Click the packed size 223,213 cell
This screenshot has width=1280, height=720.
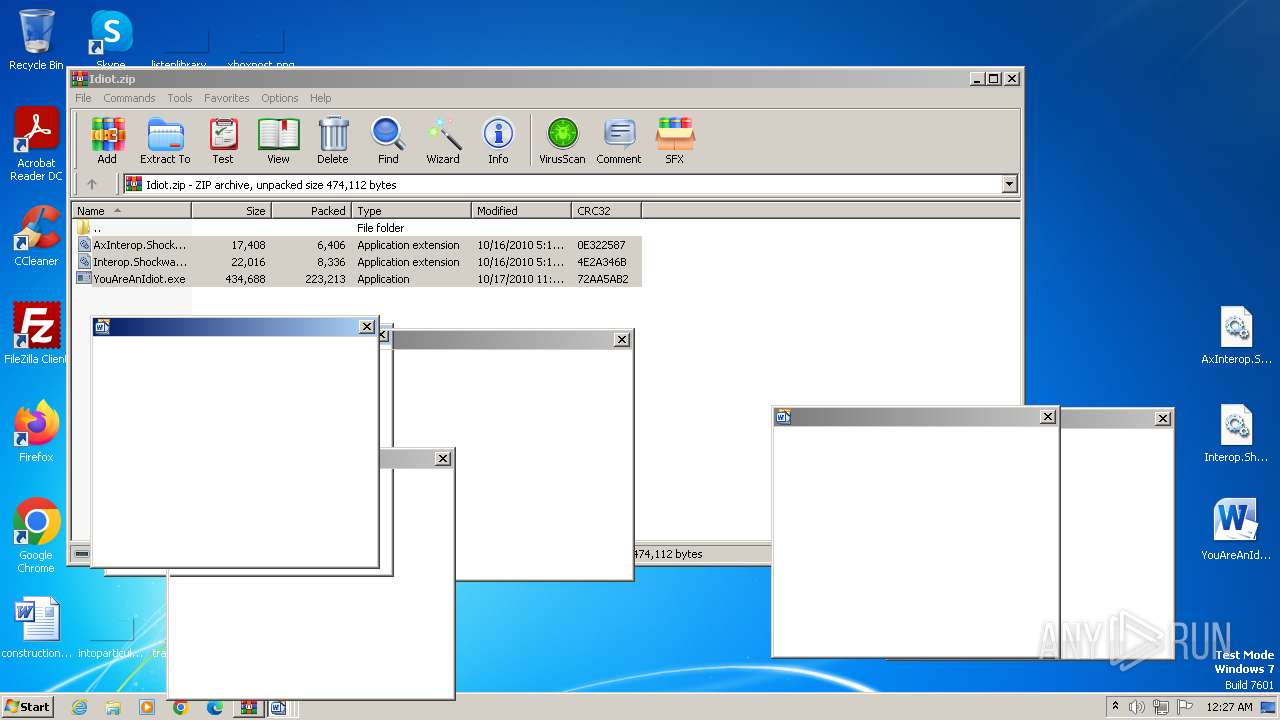coord(325,279)
